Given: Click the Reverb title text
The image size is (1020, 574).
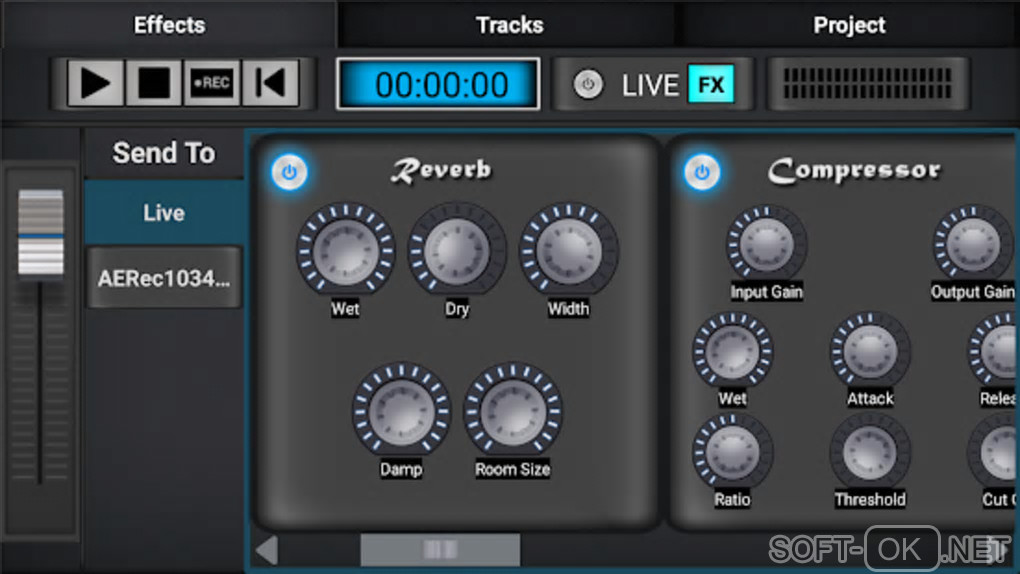Looking at the screenshot, I should point(441,171).
